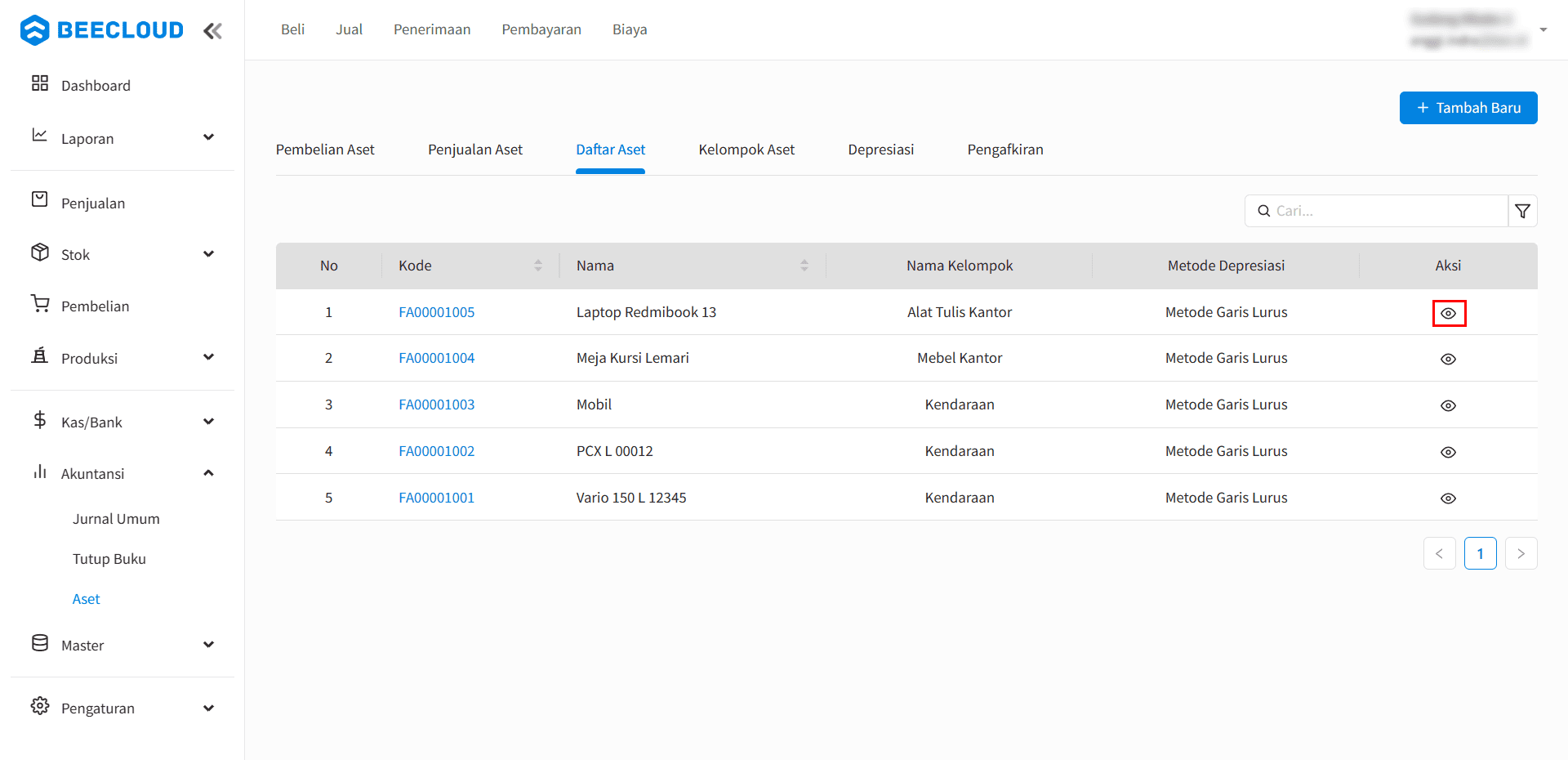
Task: Click the Produksi sidebar icon
Action: (40, 355)
